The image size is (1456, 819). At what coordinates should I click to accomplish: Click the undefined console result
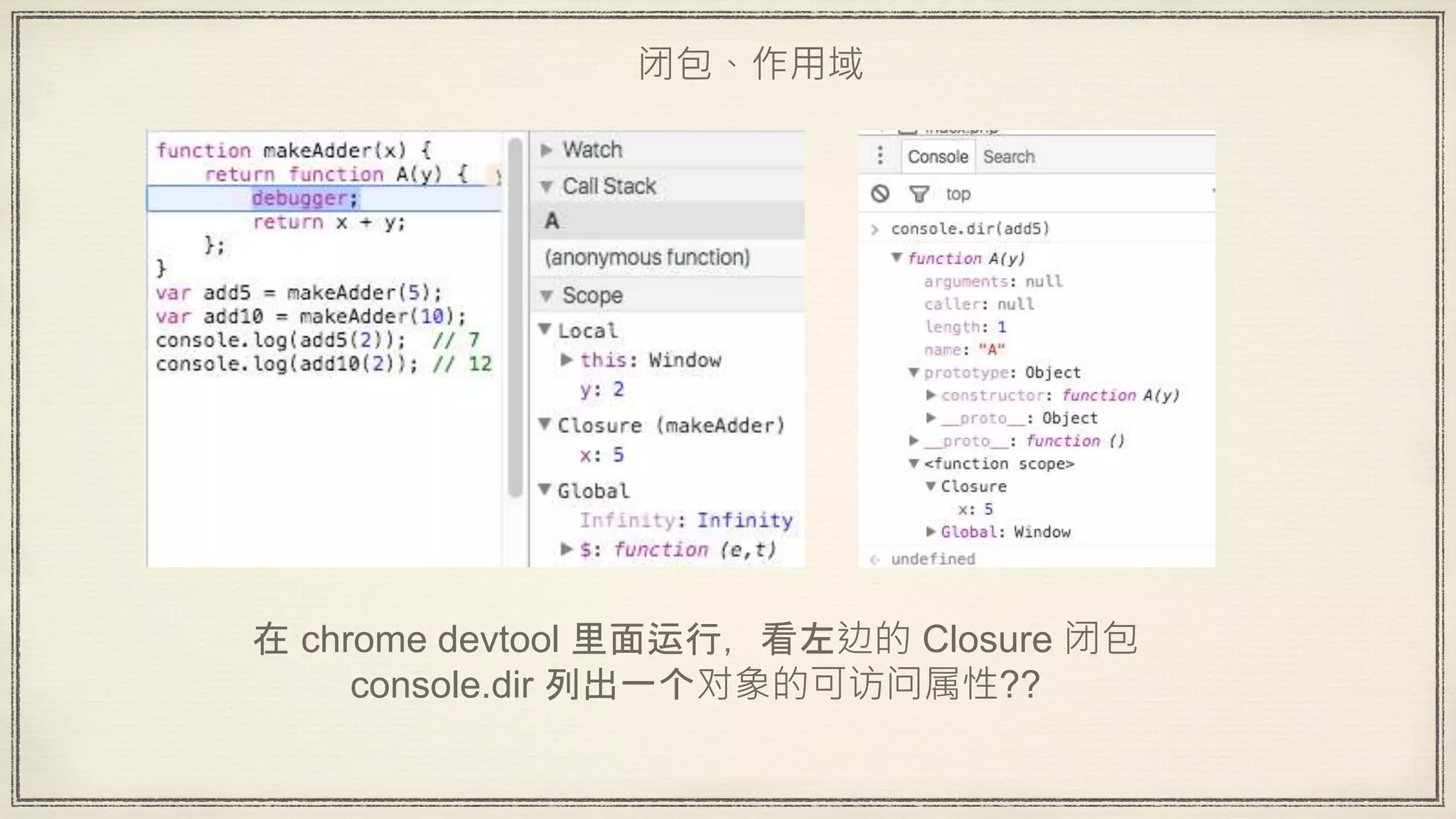(933, 559)
